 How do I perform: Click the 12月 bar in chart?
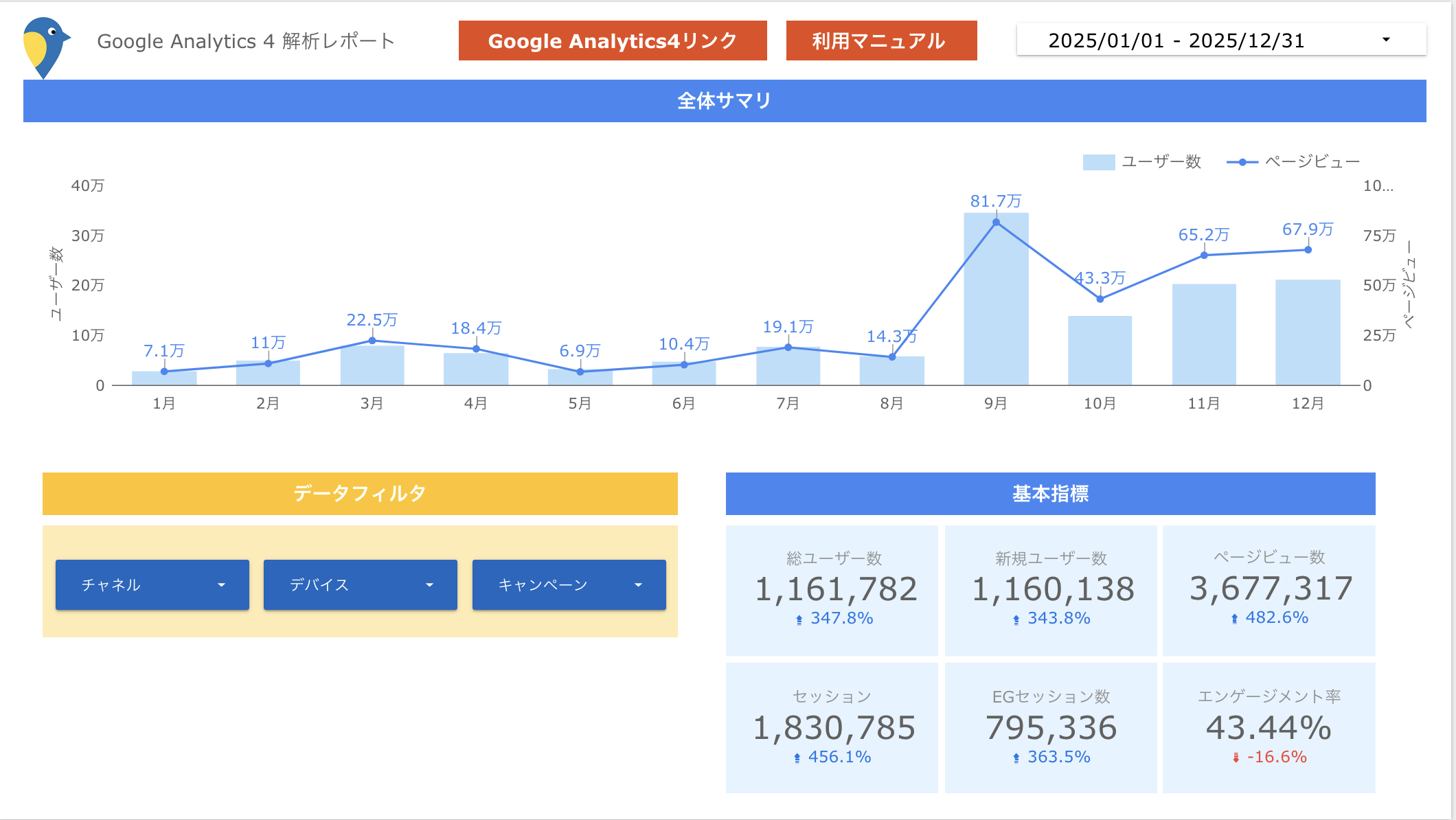1308,333
